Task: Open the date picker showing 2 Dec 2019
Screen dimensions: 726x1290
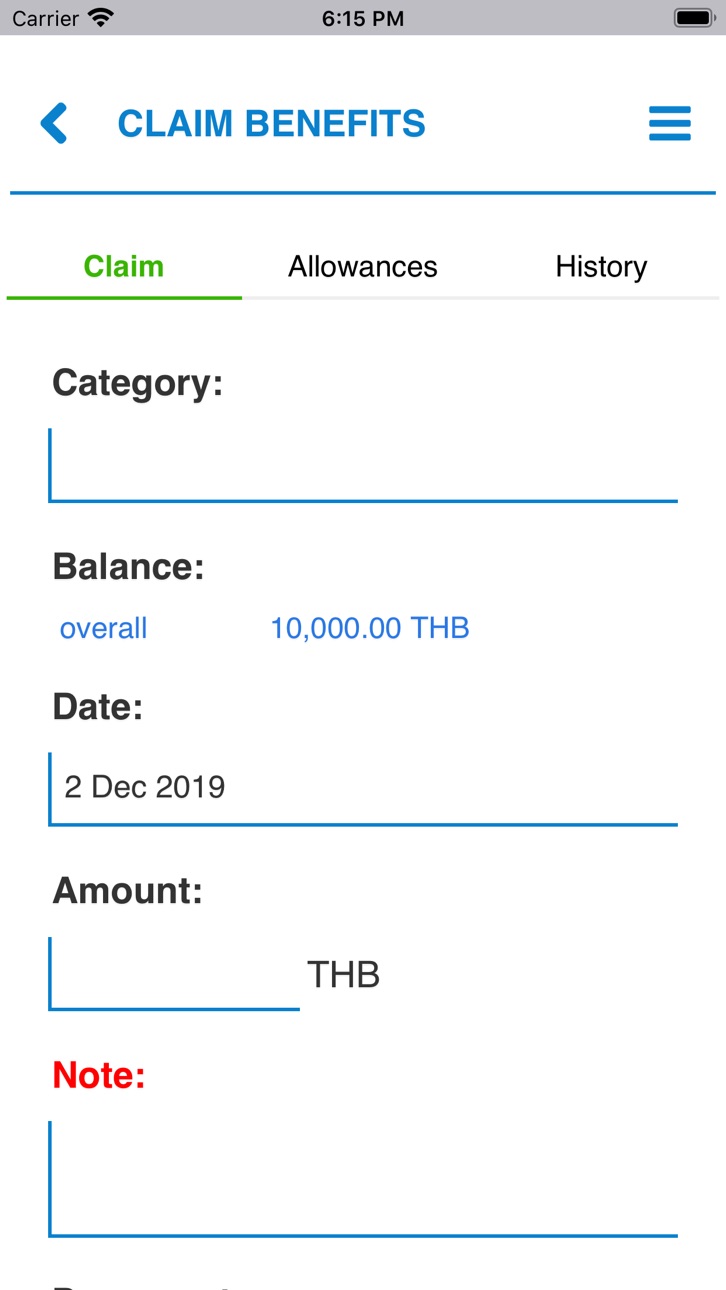Action: (x=363, y=789)
